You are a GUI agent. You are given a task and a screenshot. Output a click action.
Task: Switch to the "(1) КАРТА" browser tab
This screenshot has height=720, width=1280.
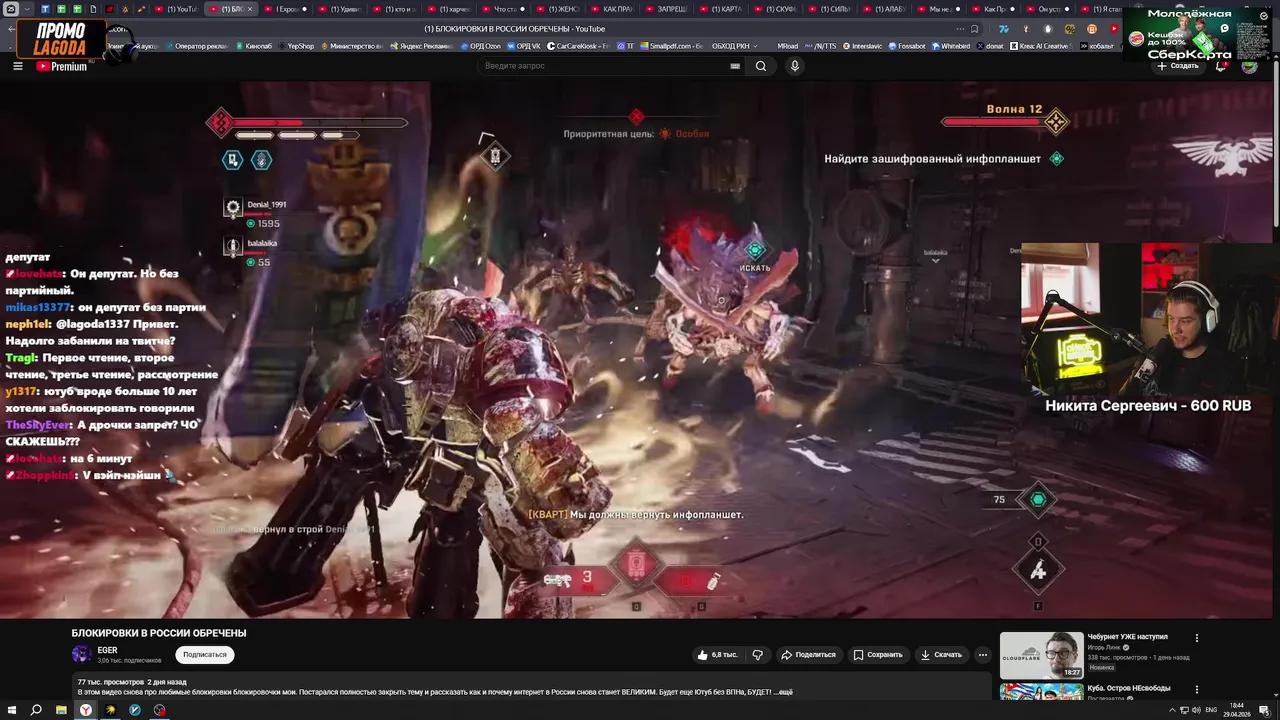tap(718, 9)
